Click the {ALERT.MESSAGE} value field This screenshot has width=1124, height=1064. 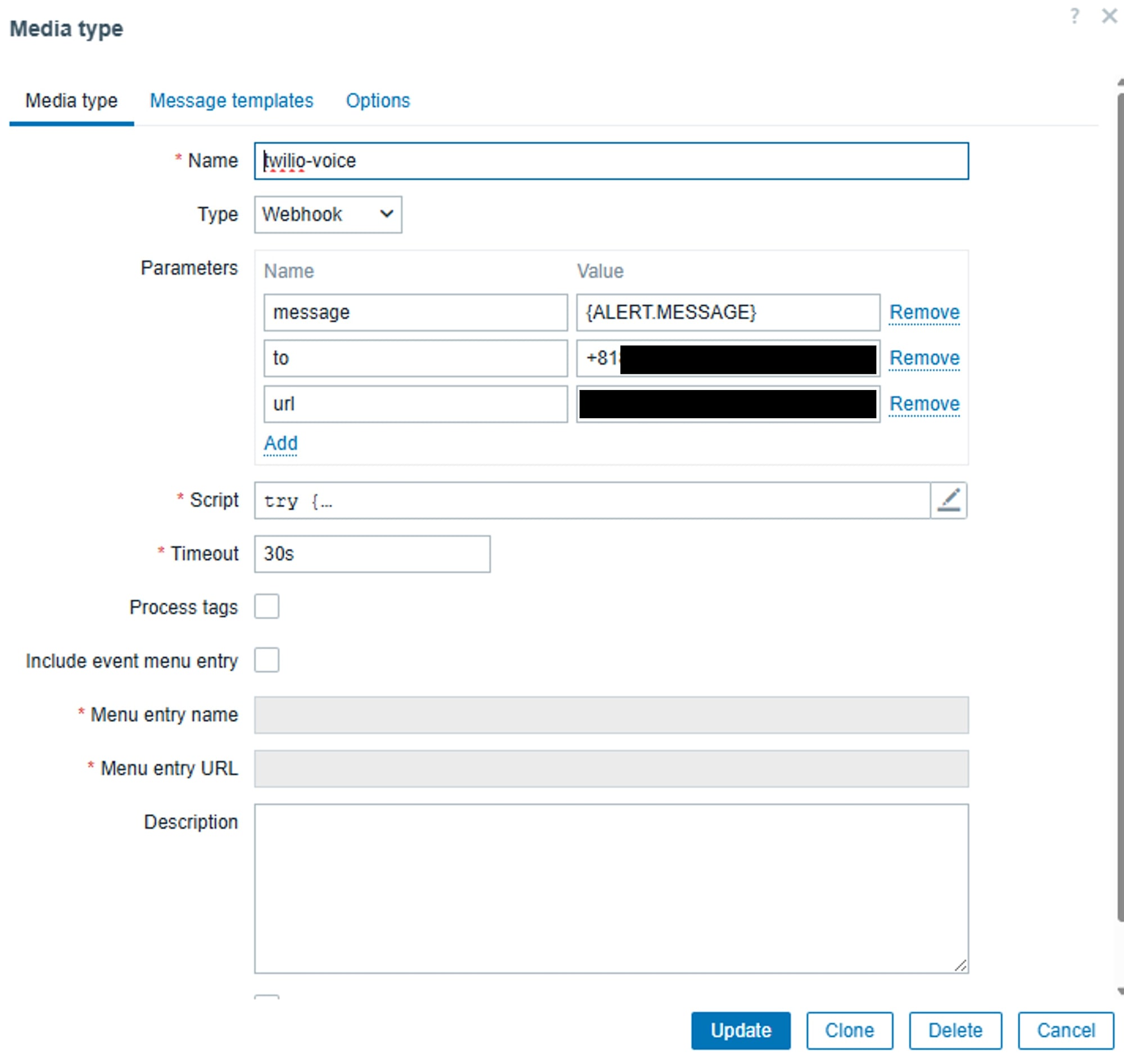coord(728,313)
